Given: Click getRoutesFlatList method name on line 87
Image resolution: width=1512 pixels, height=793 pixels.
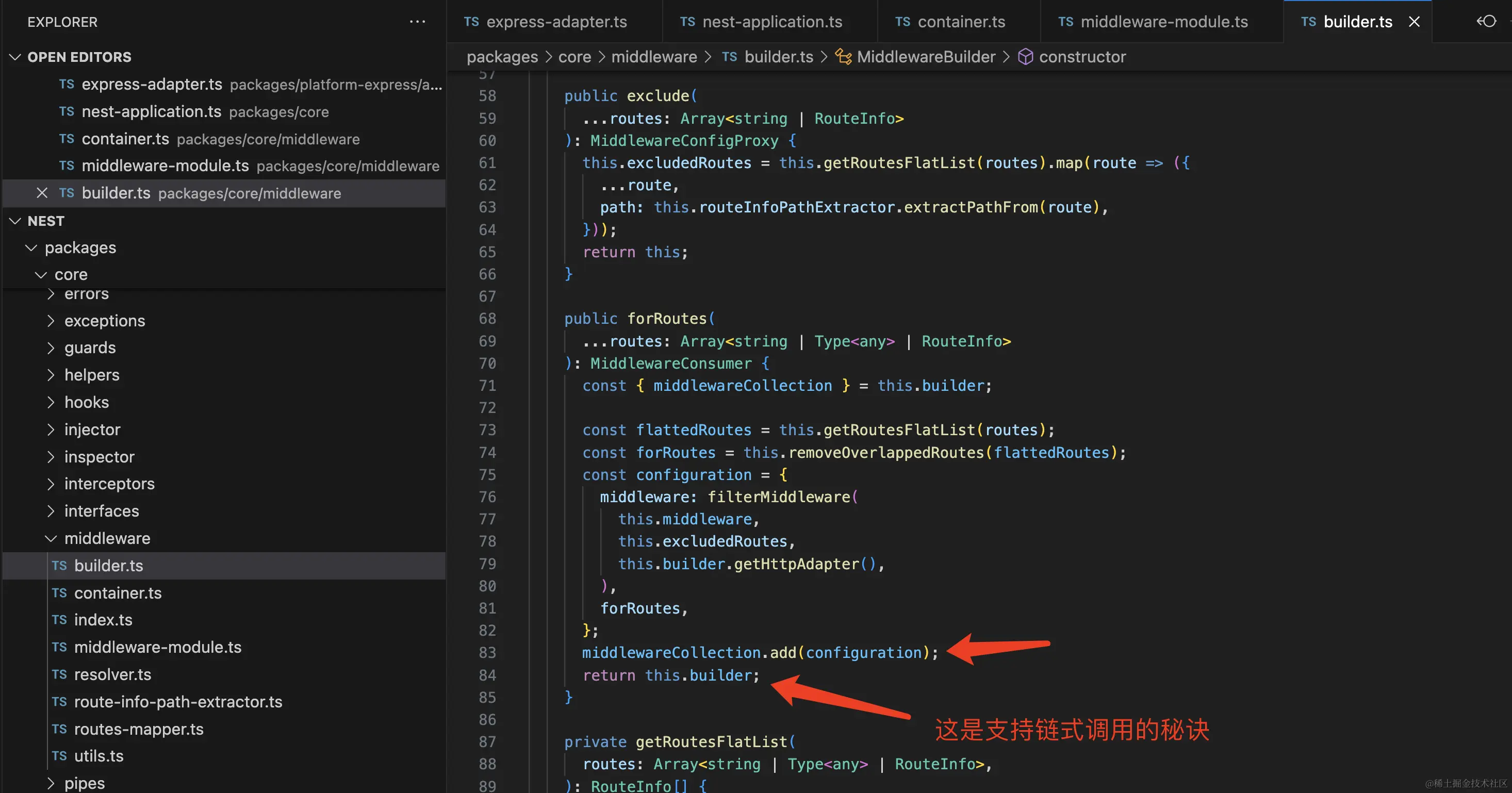Looking at the screenshot, I should 711,742.
